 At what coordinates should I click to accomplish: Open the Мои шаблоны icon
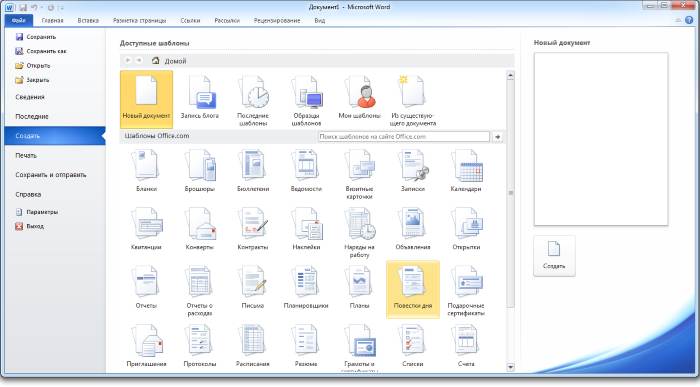[x=359, y=99]
